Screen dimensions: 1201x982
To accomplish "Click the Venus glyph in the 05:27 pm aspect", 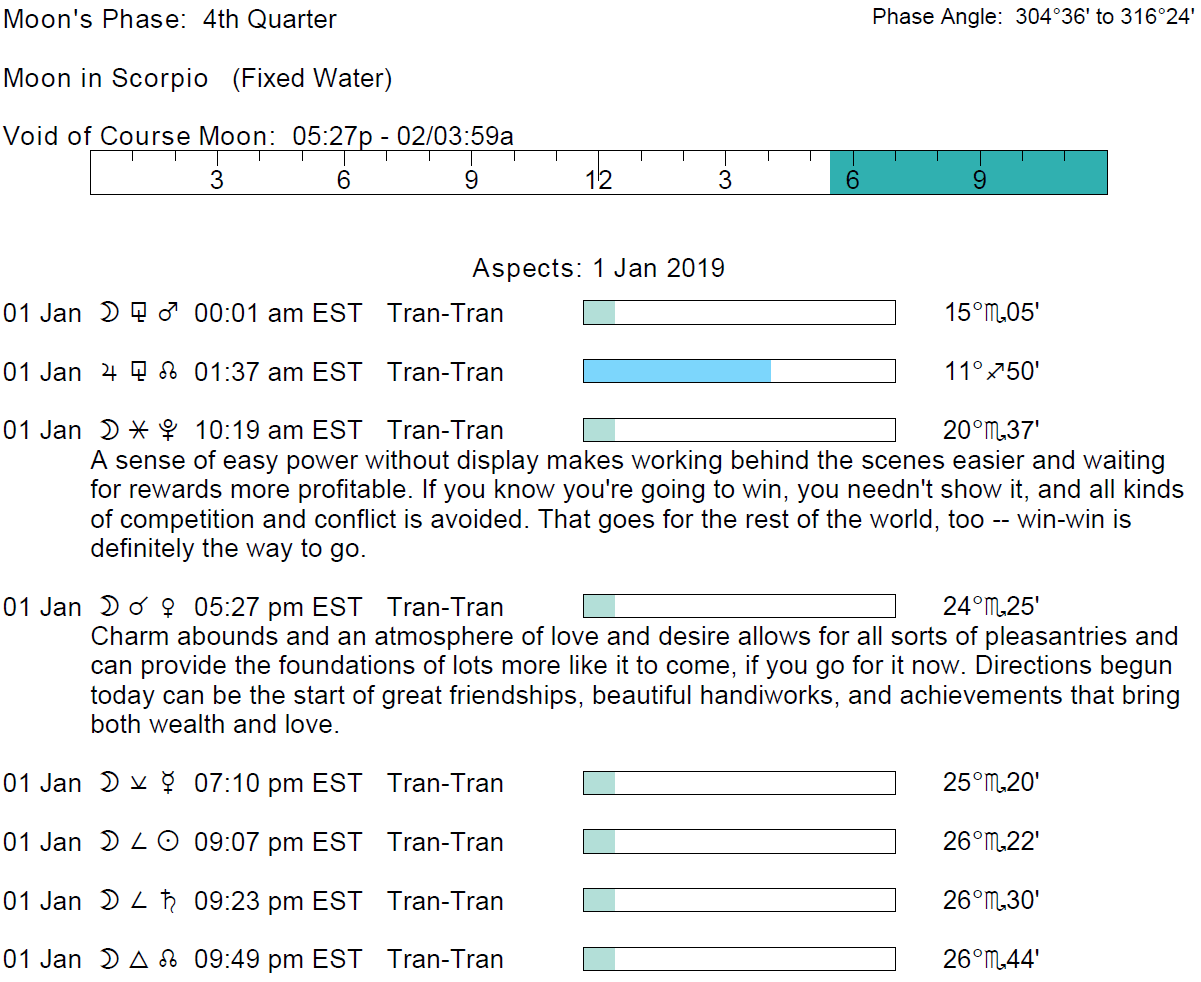I will [168, 607].
